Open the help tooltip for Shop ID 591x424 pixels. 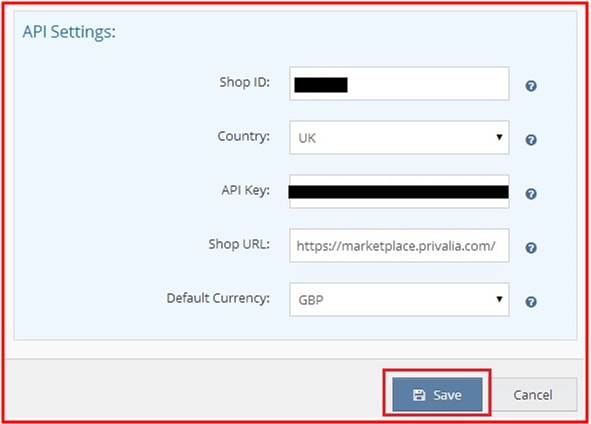[531, 86]
